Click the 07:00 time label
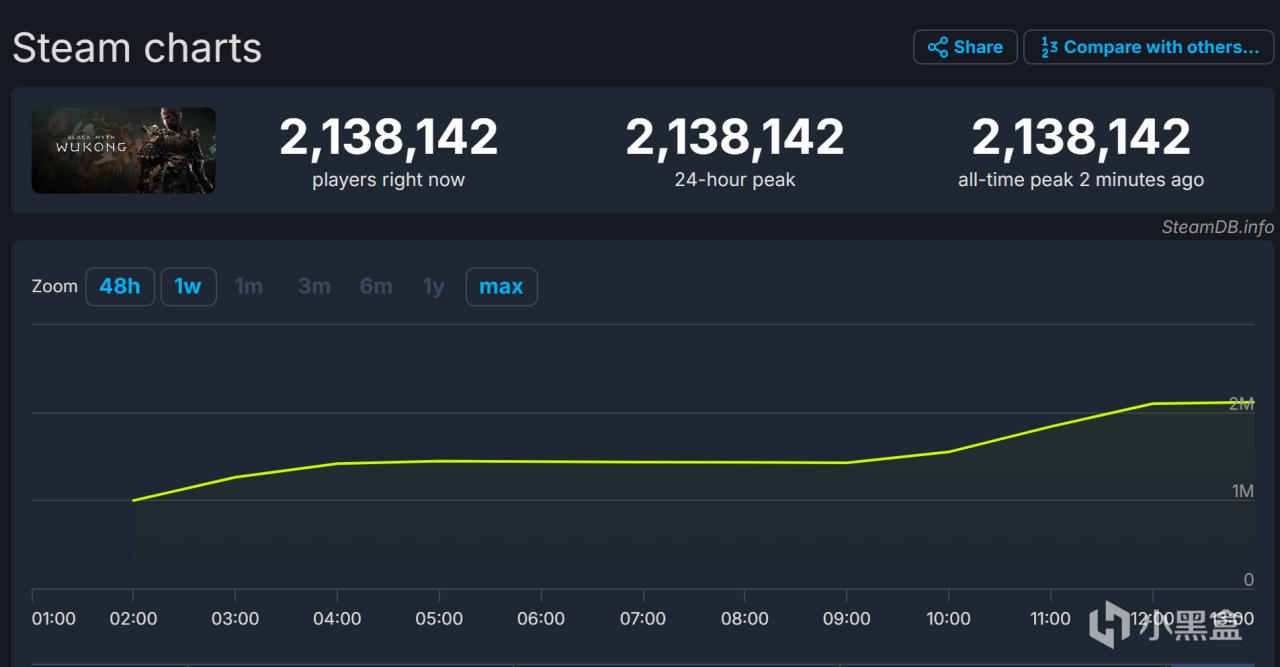 (643, 618)
